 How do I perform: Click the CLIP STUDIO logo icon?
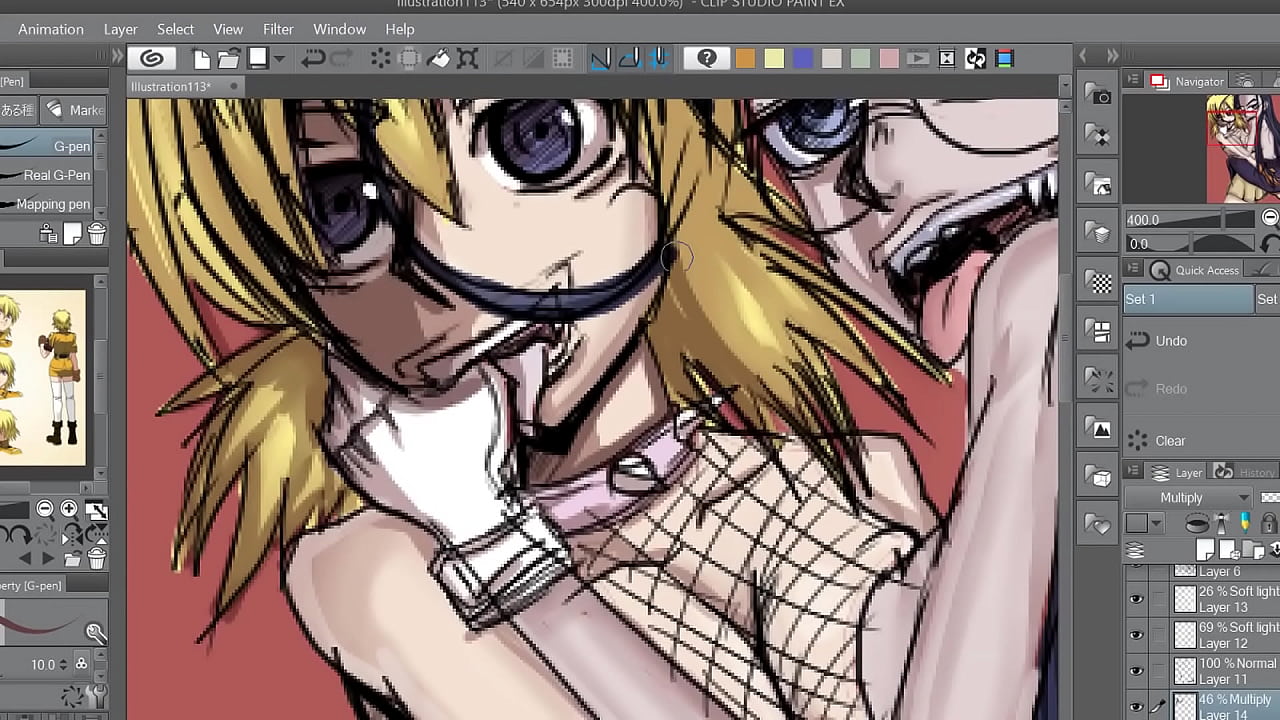(153, 58)
